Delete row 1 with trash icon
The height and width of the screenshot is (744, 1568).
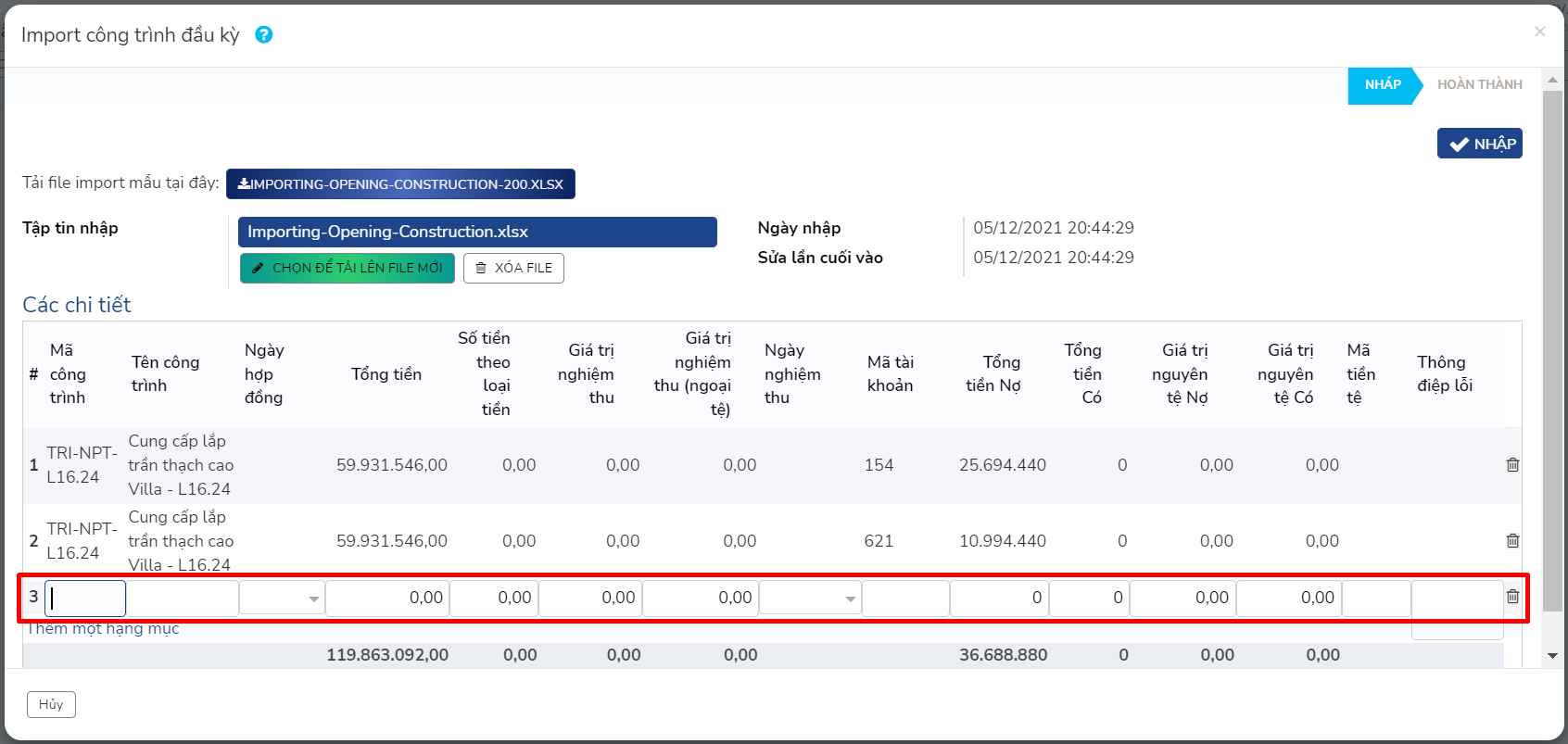click(x=1512, y=465)
